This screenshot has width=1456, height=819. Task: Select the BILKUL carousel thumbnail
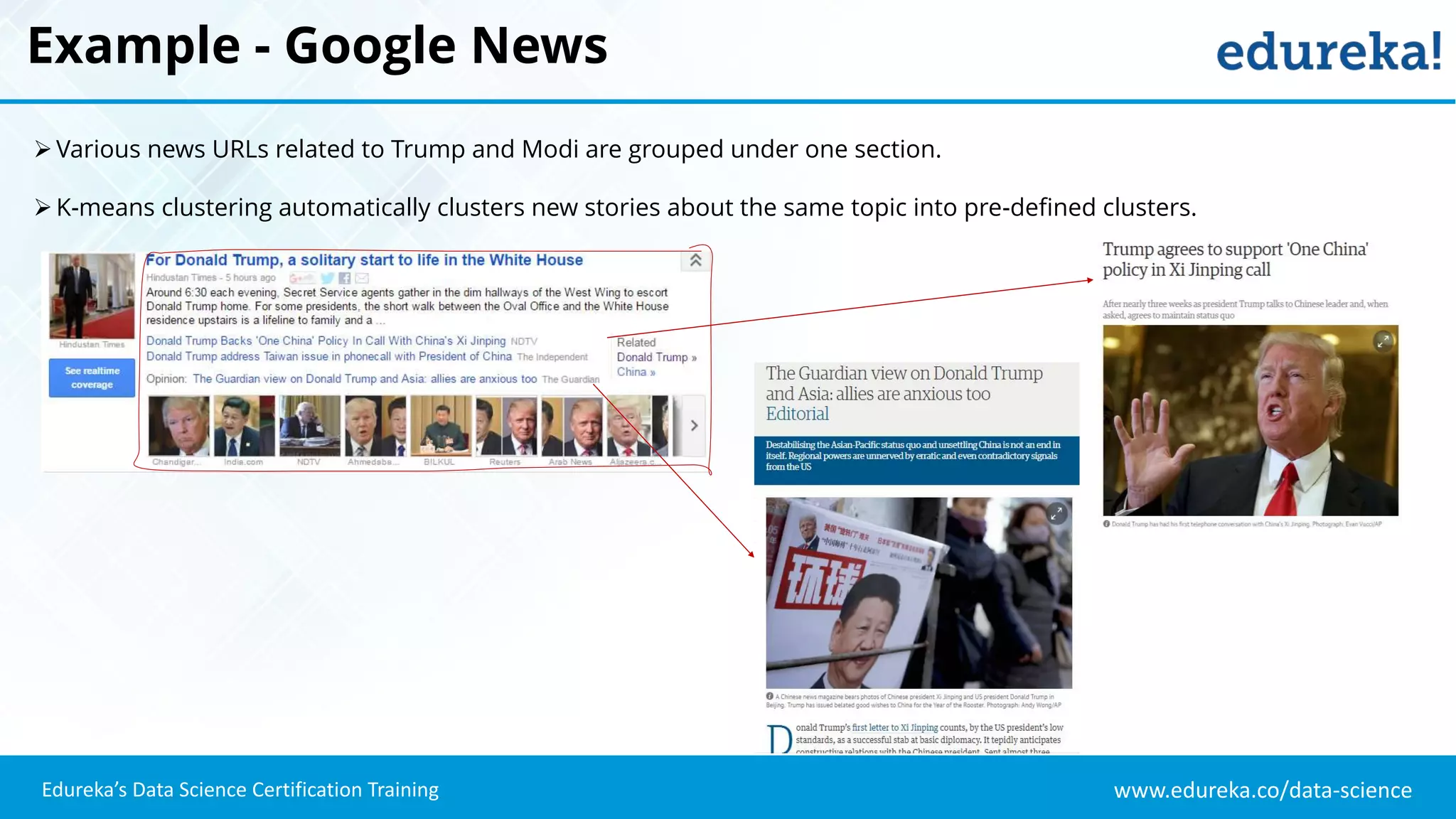pos(440,426)
